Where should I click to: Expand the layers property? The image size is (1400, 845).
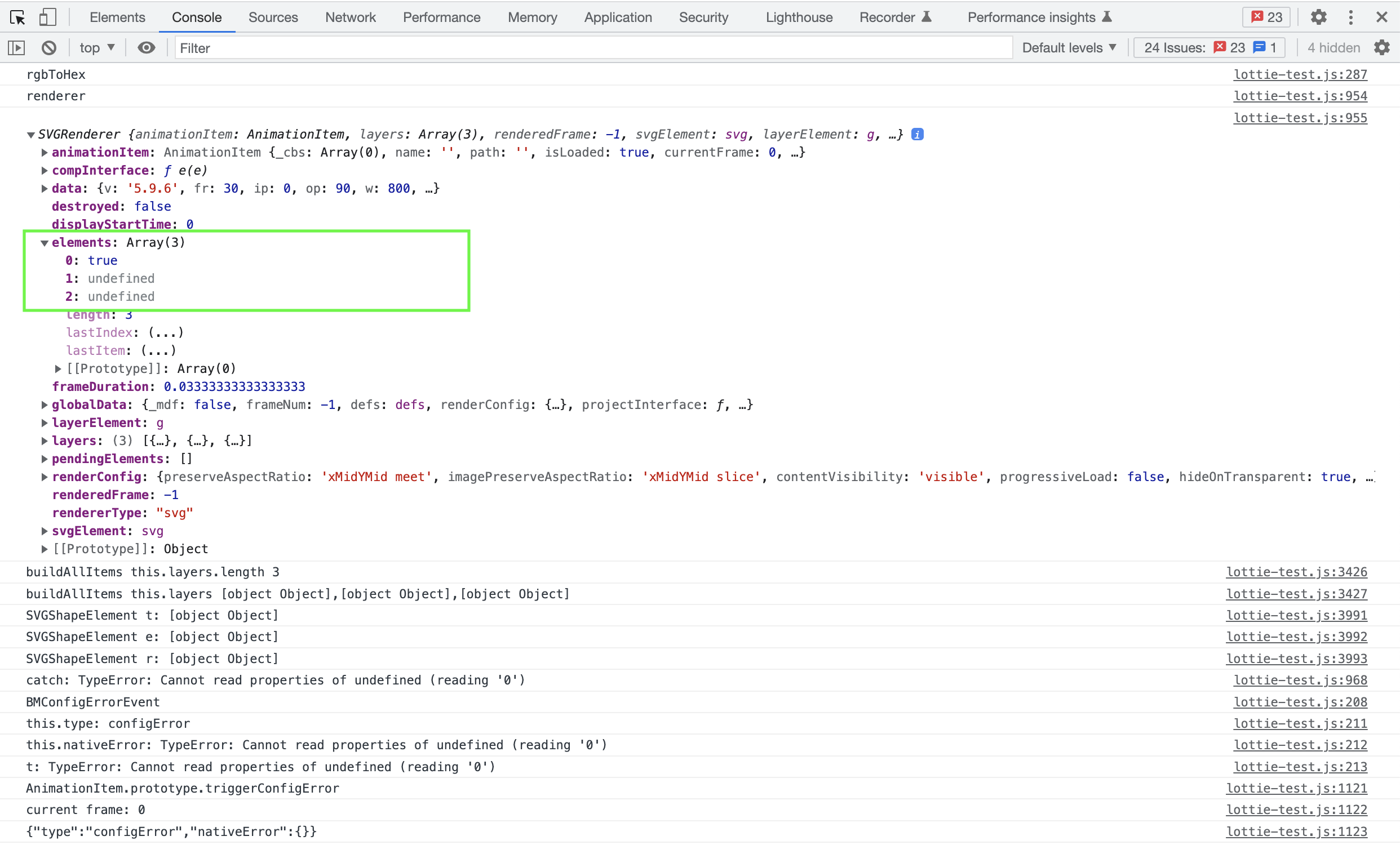45,440
